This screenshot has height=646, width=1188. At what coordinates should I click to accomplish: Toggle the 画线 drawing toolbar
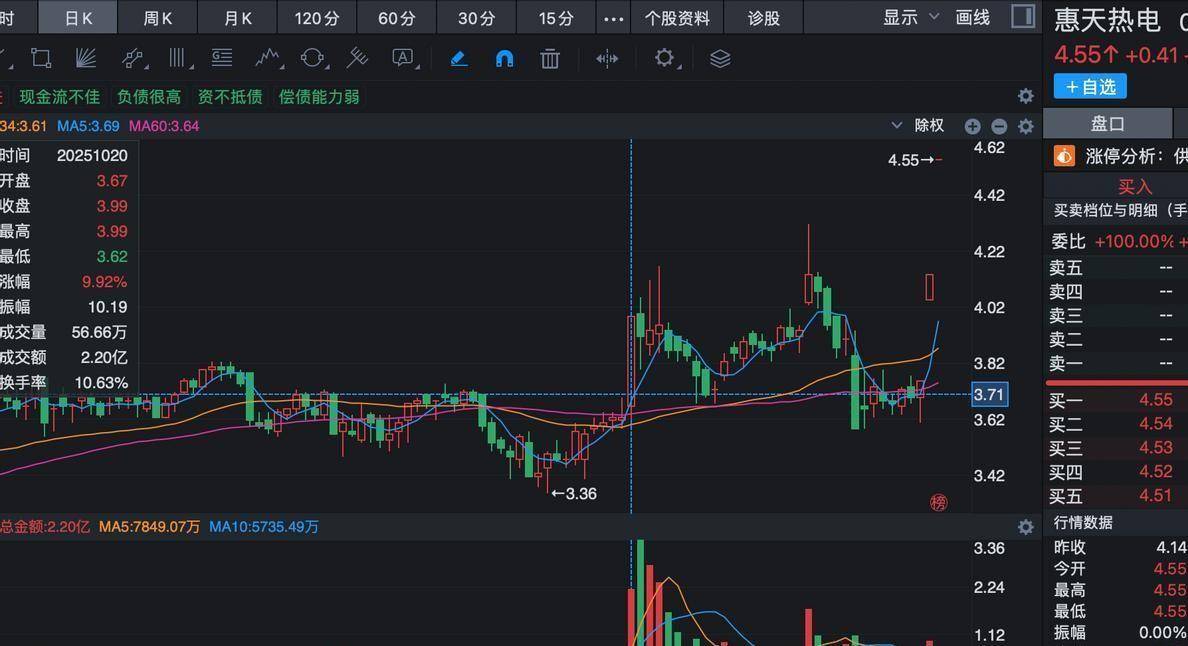point(972,17)
